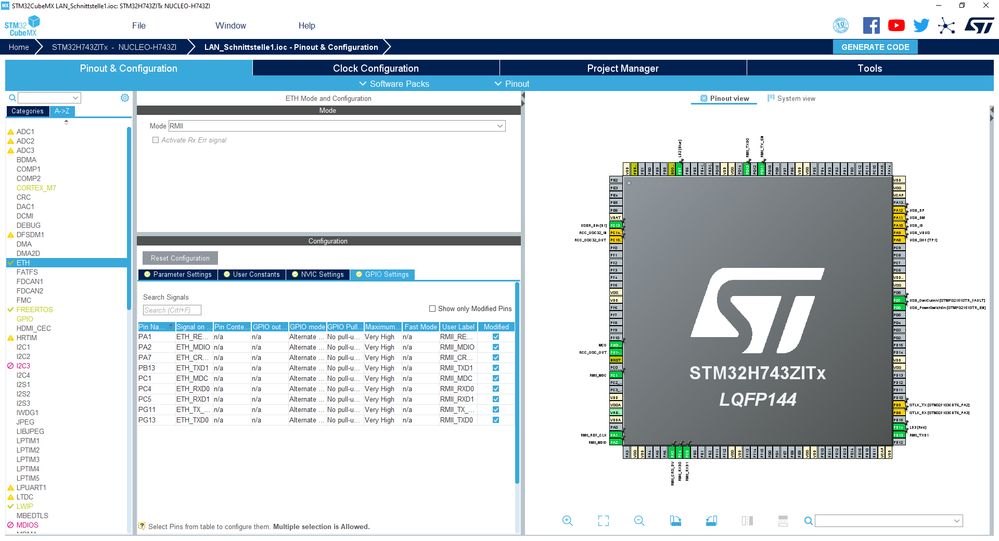Open the peripheral search combo box arrow

[x=76, y=98]
